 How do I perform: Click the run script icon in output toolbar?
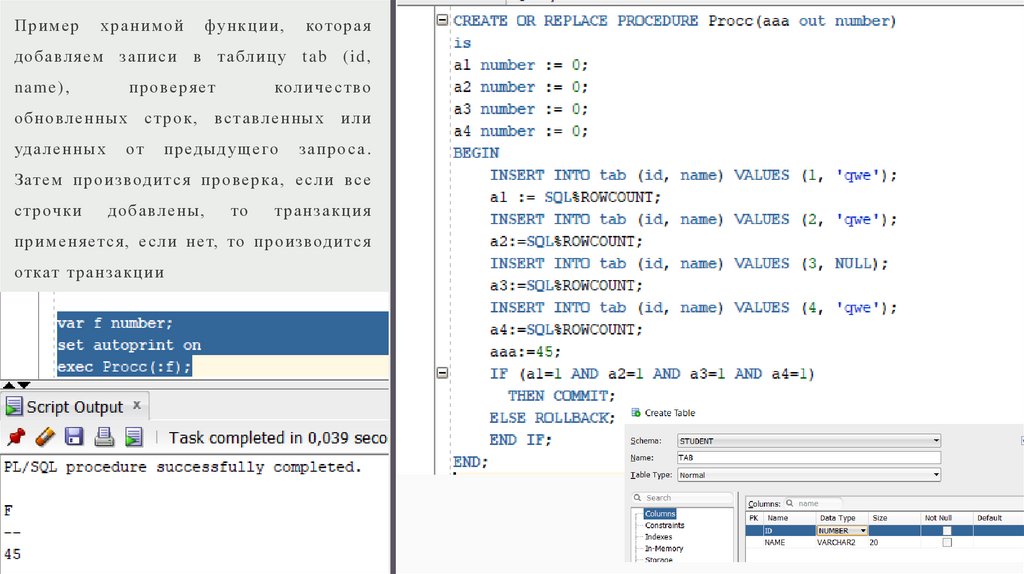coord(133,437)
